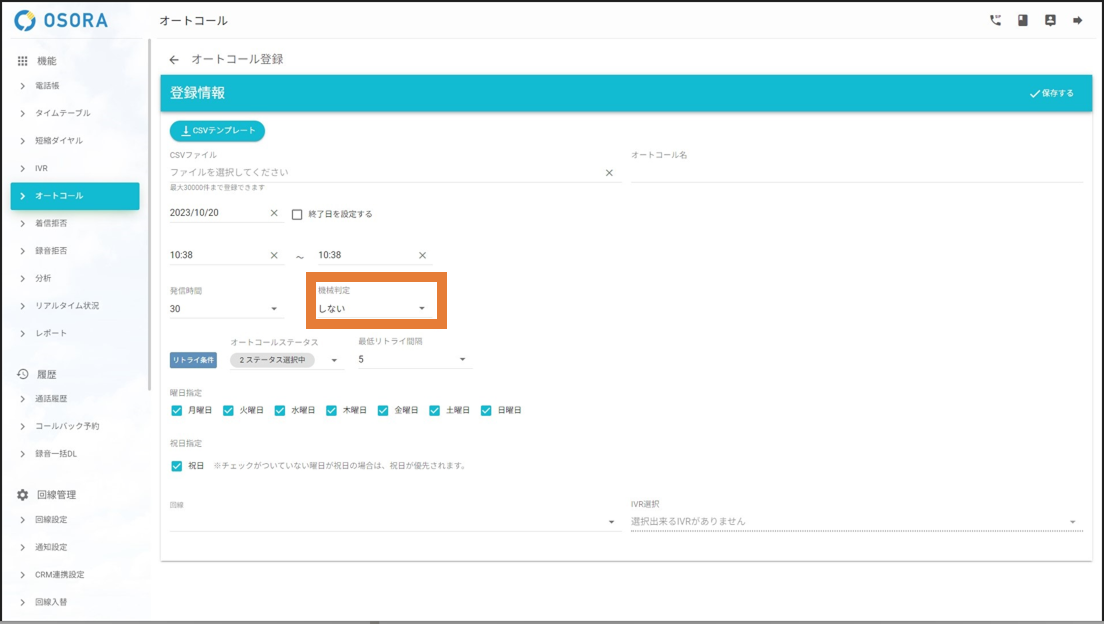This screenshot has width=1104, height=624.
Task: Open the IVR sidebar menu item
Action: click(41, 168)
